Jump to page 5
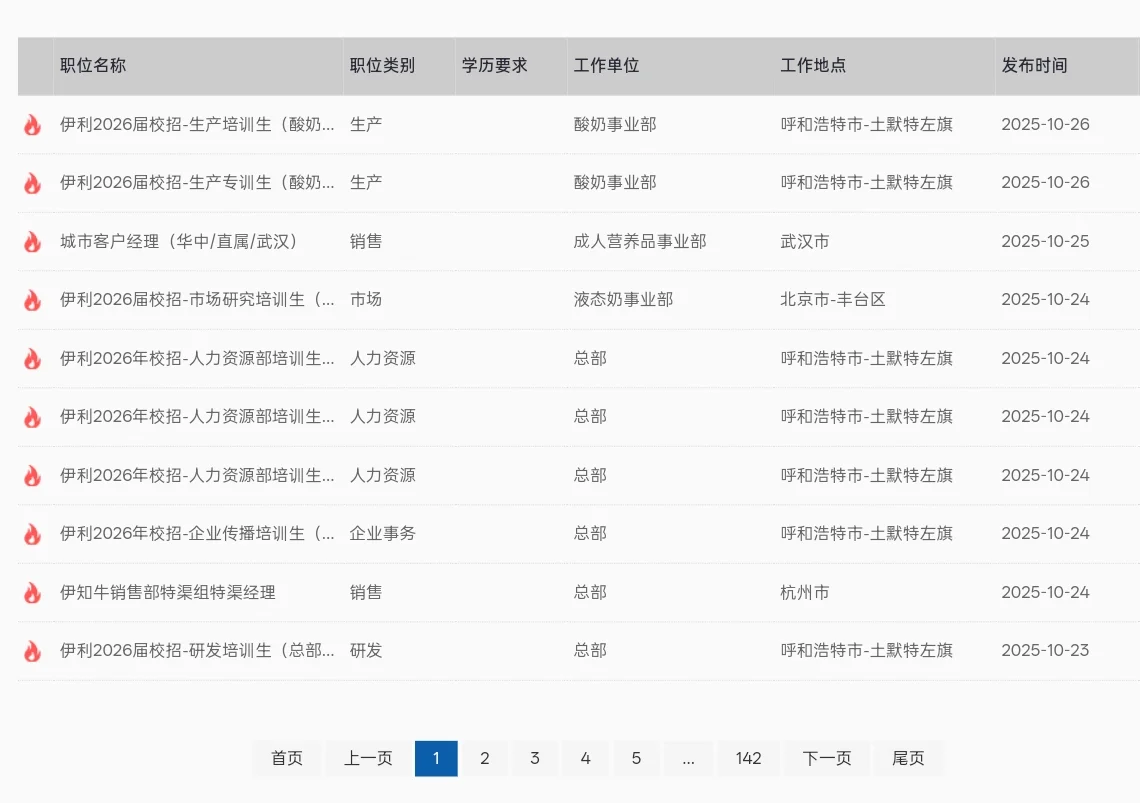 point(636,759)
